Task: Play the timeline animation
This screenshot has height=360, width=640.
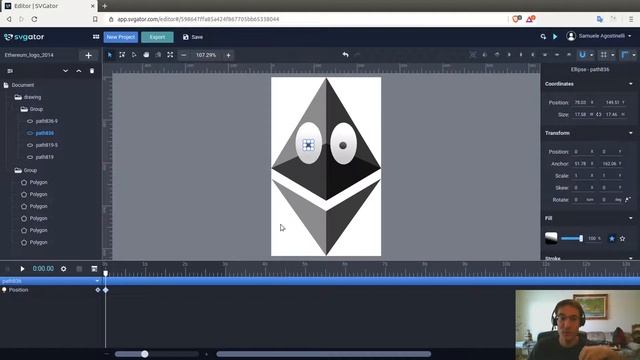Action: click(x=22, y=269)
